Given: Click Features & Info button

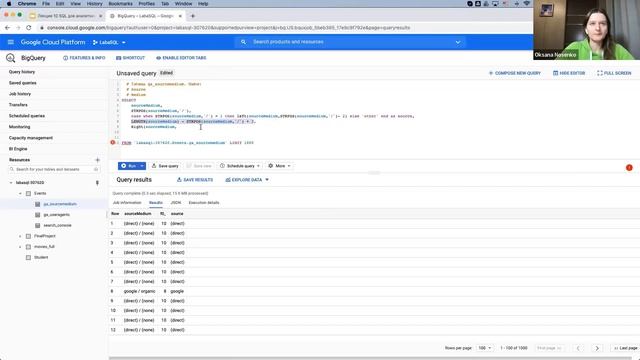Looking at the screenshot, I should tap(84, 58).
